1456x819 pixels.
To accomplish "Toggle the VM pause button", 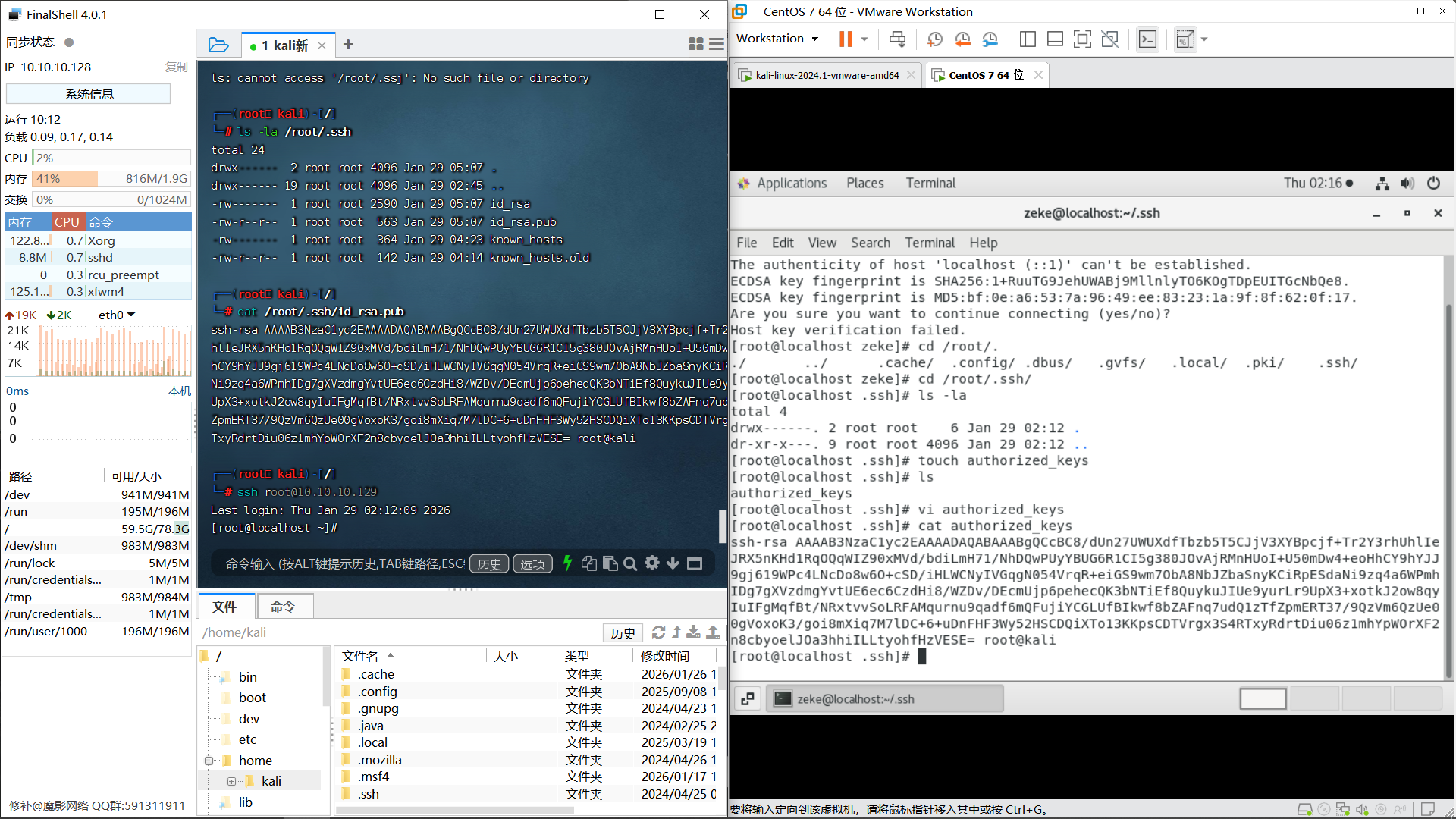I will [x=846, y=39].
